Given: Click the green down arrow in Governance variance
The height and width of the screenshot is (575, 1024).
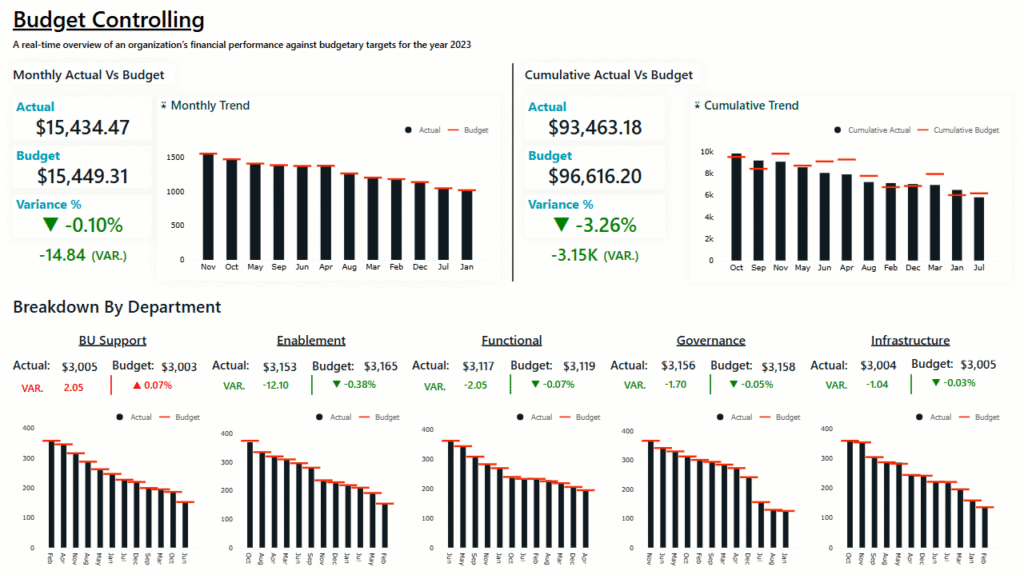Looking at the screenshot, I should 735,385.
